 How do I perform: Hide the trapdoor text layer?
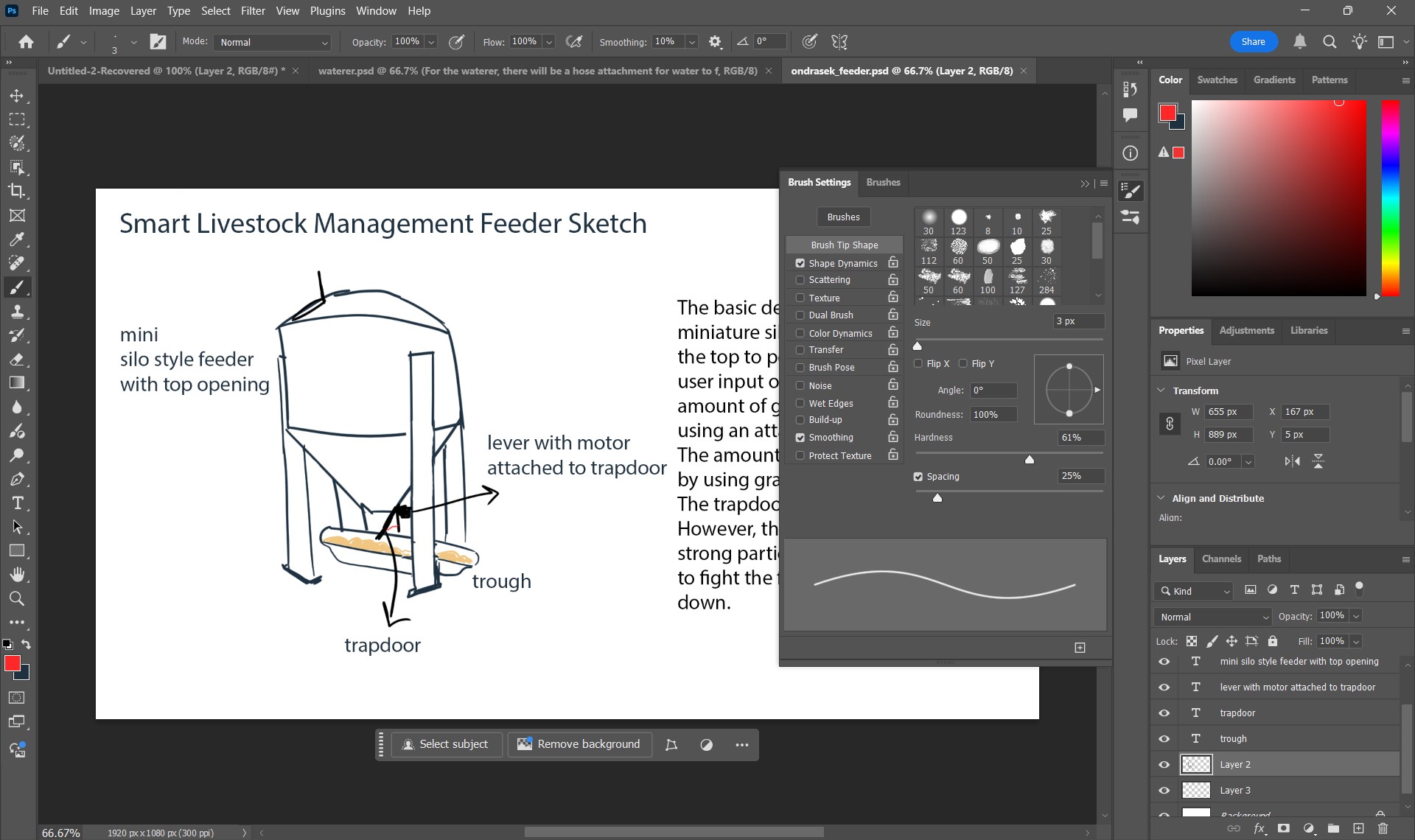point(1164,713)
